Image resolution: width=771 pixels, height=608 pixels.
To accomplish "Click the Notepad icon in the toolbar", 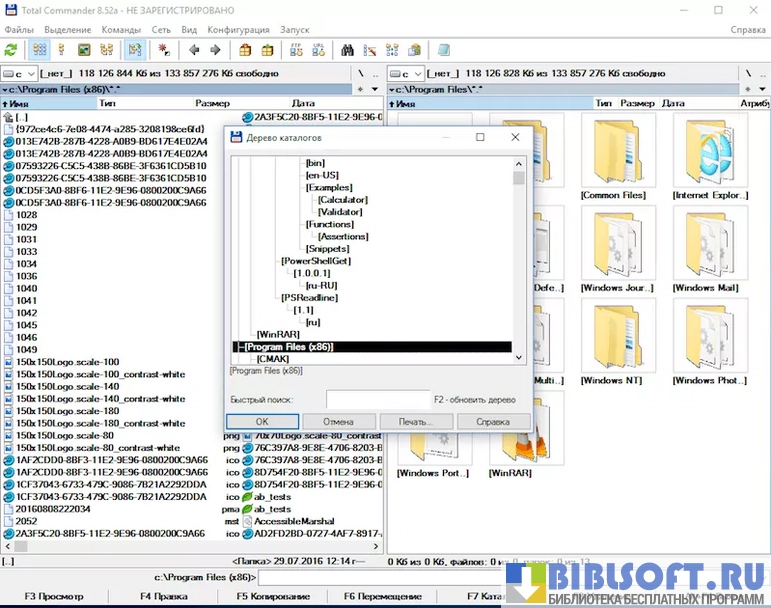I will [x=444, y=49].
